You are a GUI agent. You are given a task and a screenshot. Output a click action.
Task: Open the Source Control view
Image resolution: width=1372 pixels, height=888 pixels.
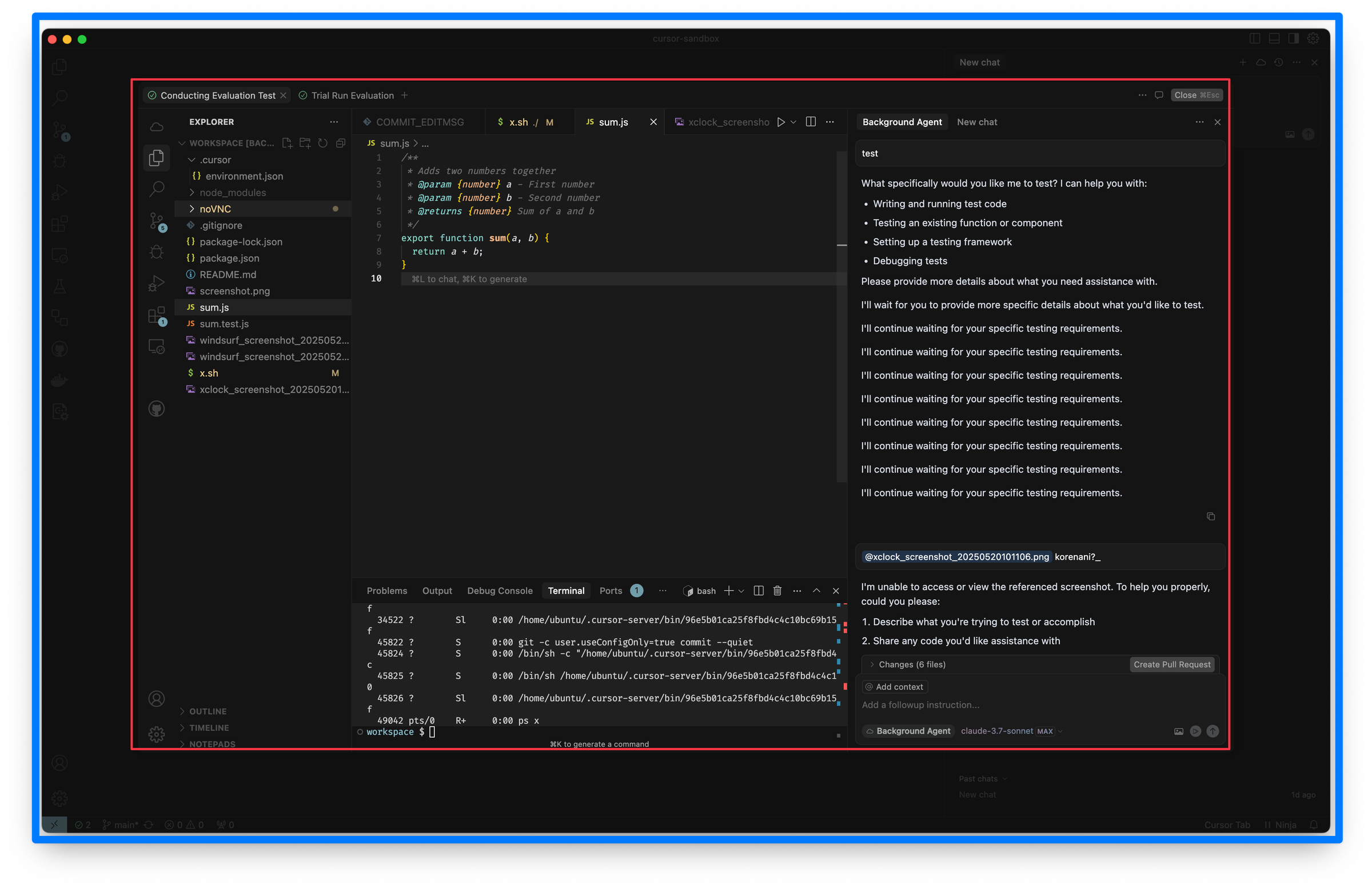coord(156,221)
